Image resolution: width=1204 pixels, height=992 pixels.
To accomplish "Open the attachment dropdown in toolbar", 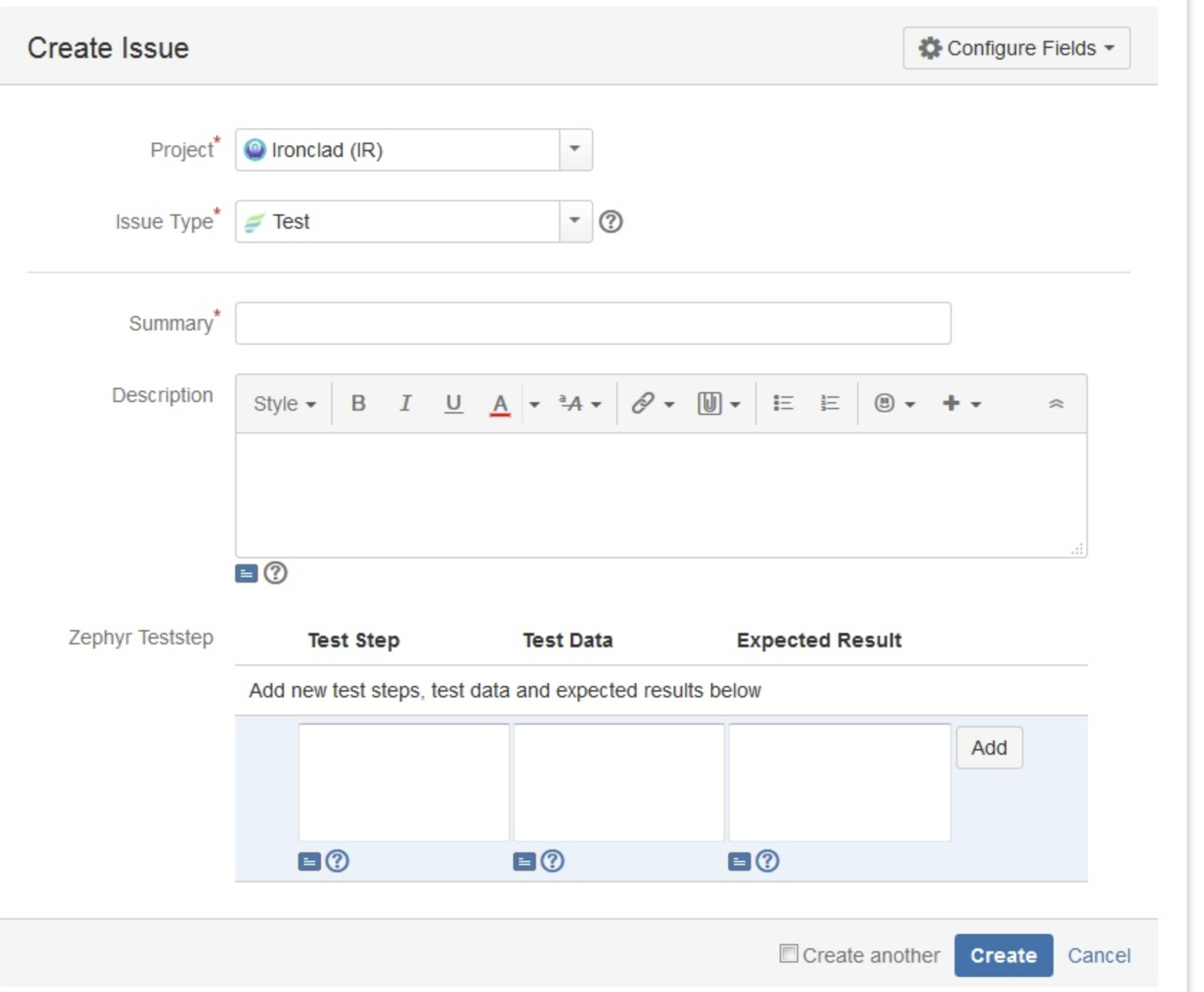I will 719,404.
